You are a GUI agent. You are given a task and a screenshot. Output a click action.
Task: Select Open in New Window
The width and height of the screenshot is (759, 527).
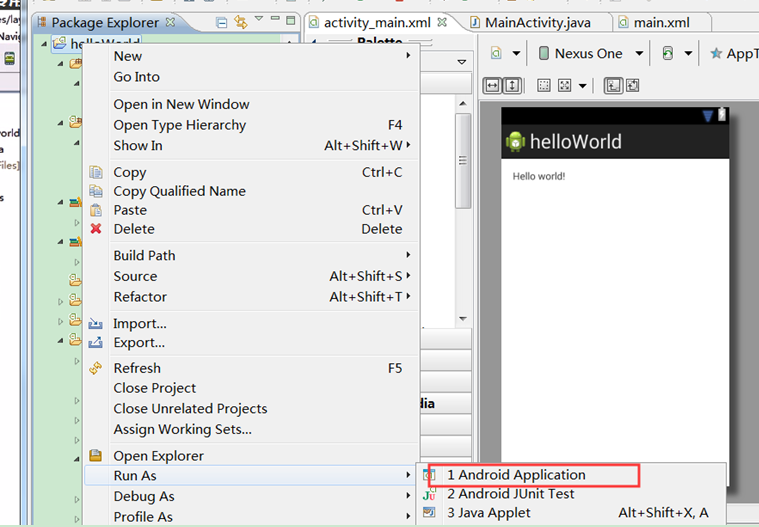click(x=251, y=105)
